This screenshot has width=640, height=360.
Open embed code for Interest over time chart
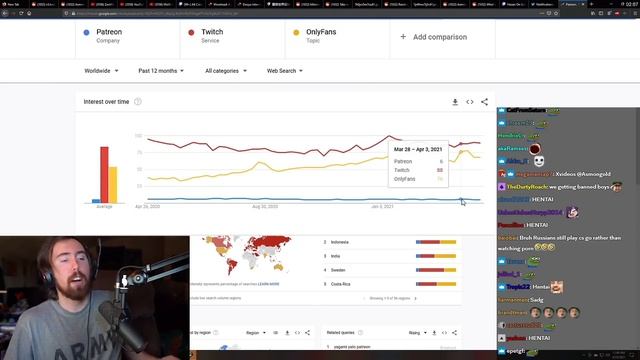pos(470,102)
